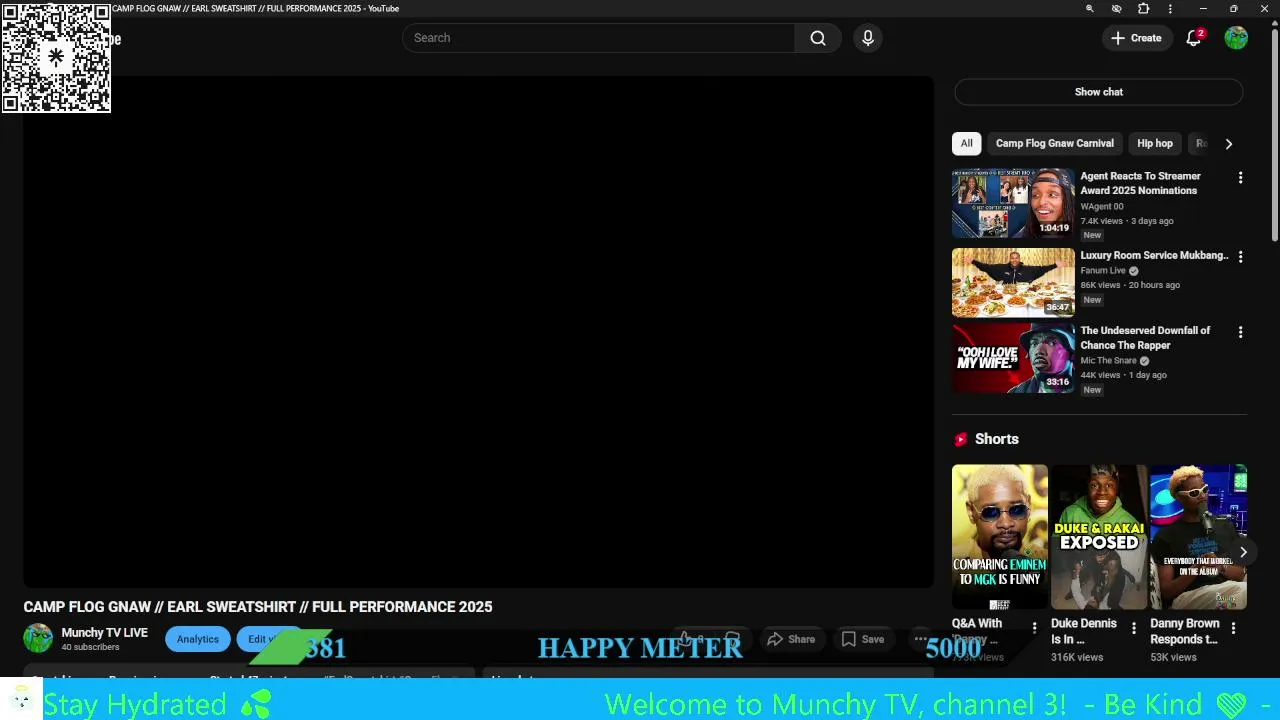The image size is (1280, 720).
Task: Open the Danny Brown short thumbnail
Action: [x=1198, y=537]
